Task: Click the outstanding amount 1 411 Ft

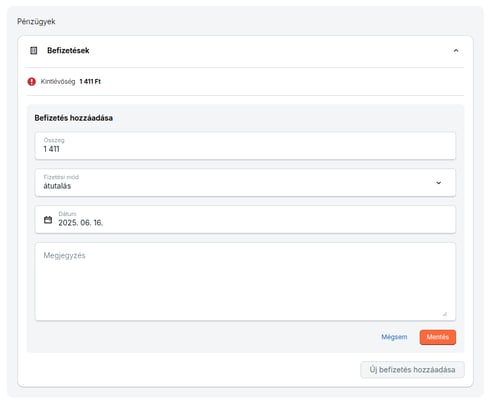Action: pos(90,82)
